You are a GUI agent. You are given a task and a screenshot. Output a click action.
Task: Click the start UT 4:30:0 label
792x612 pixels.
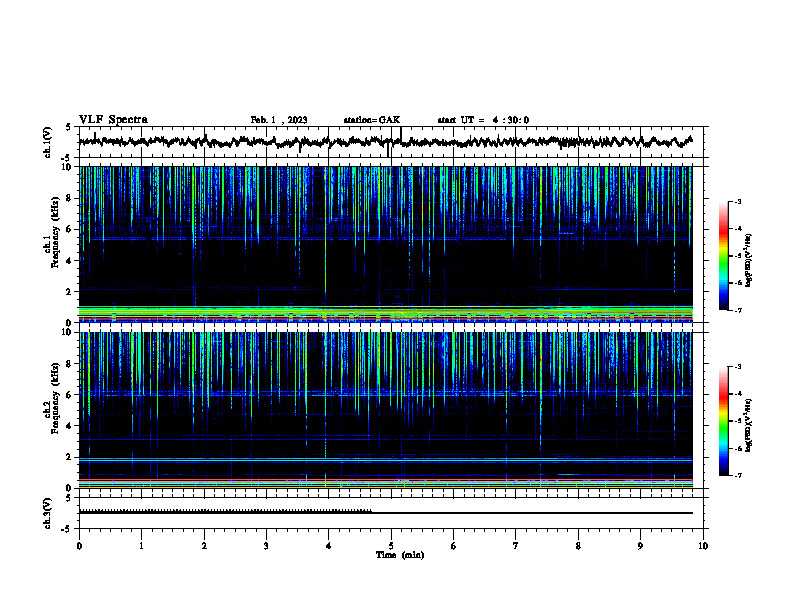[x=483, y=120]
